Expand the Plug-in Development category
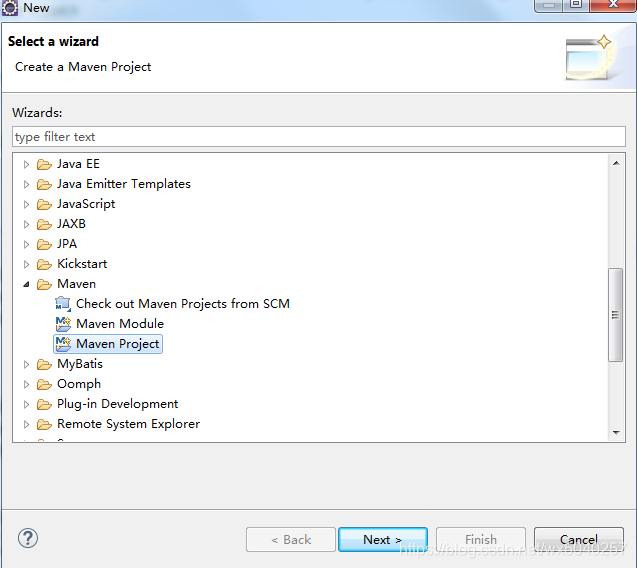 point(26,404)
